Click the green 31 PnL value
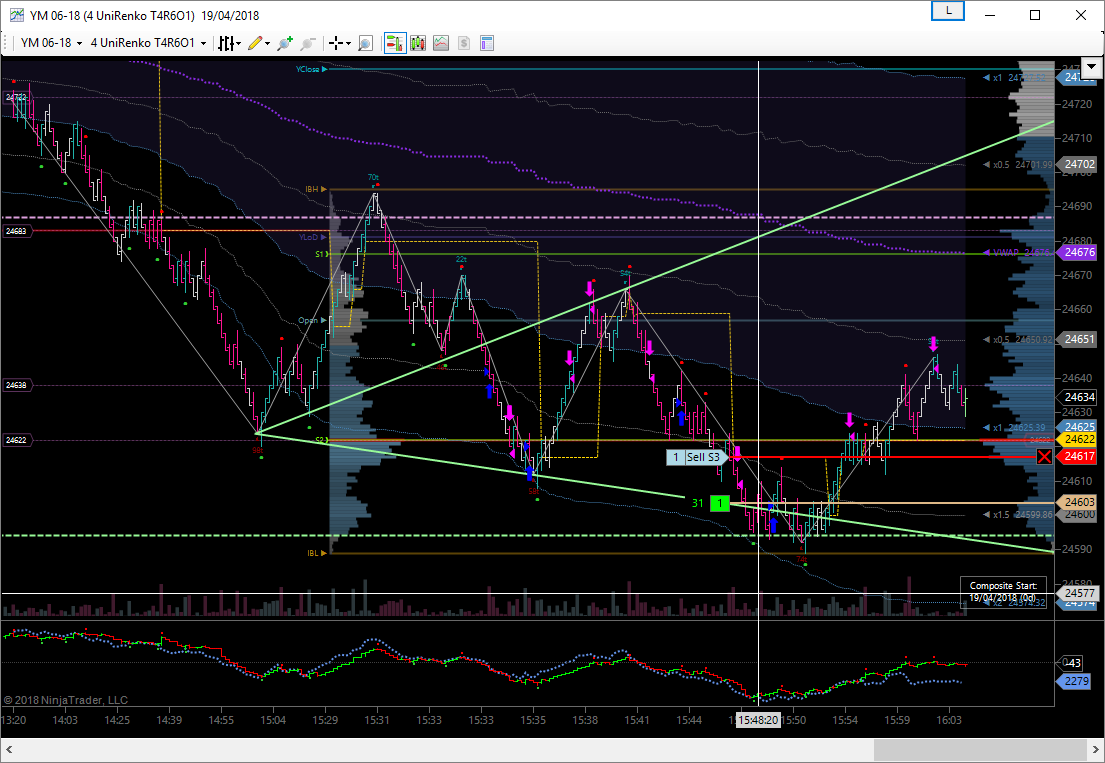This screenshot has height=763, width=1105. [x=698, y=503]
